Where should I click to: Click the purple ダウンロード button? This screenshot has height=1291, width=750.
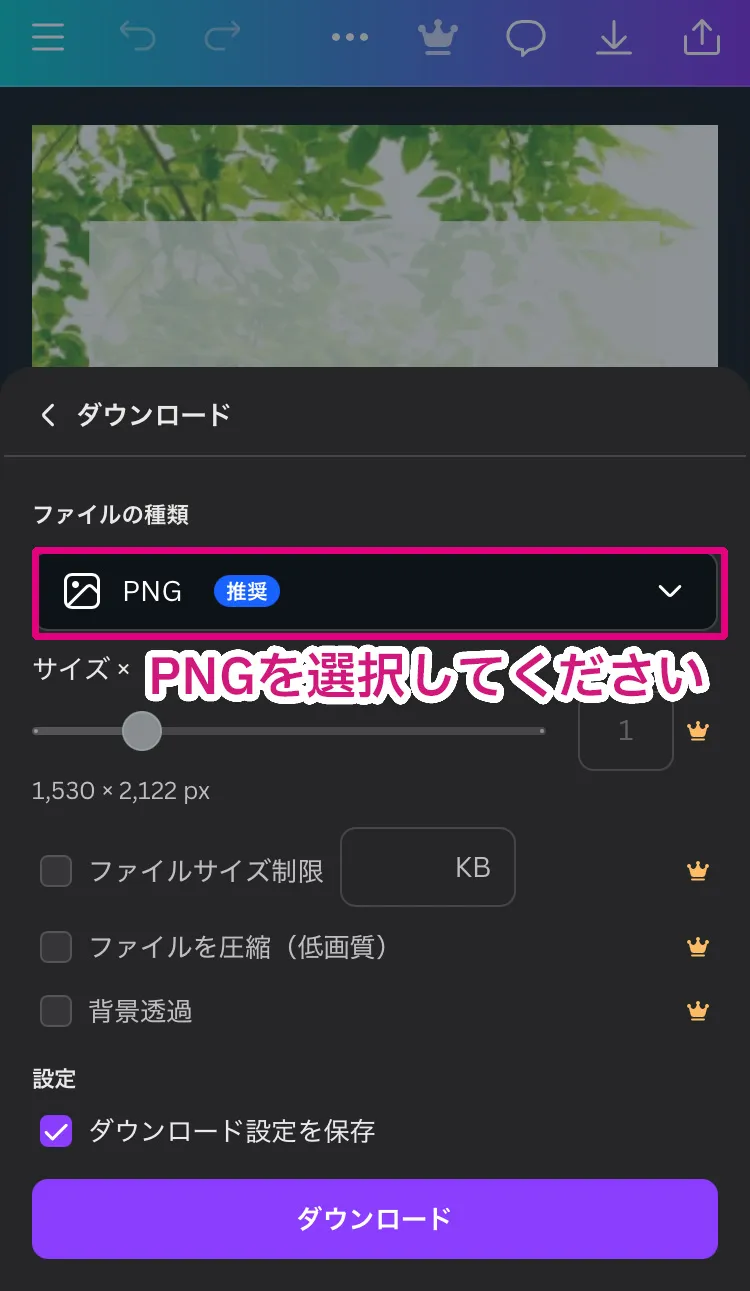click(x=375, y=1218)
